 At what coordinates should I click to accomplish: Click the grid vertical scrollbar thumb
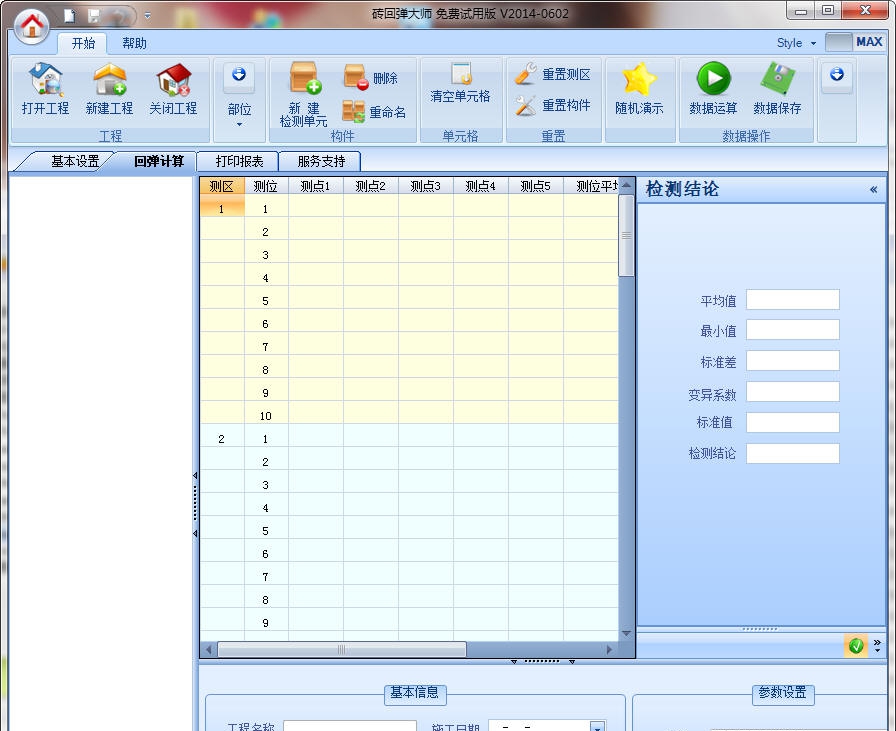[626, 235]
